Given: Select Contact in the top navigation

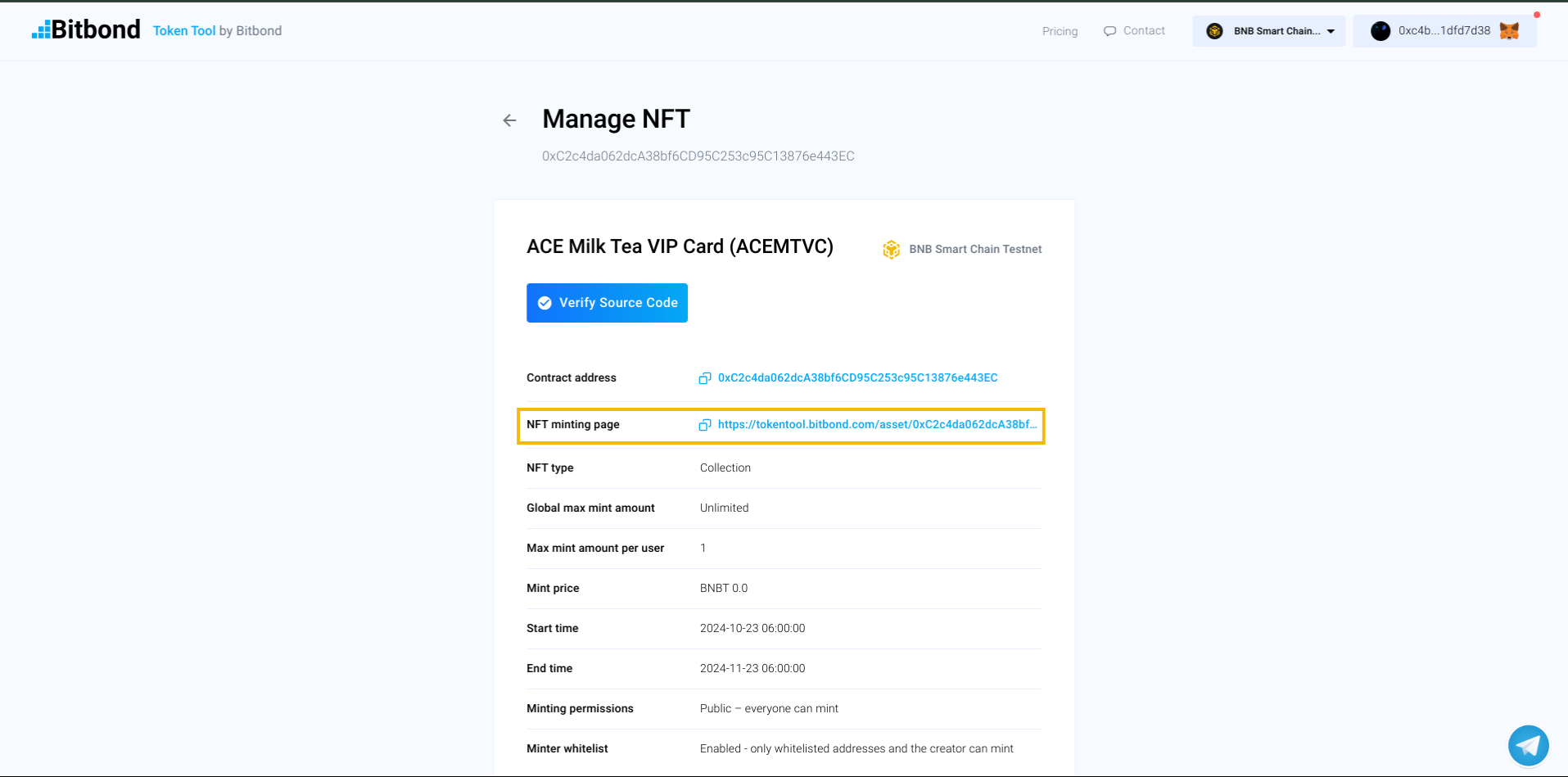Looking at the screenshot, I should 1143,30.
